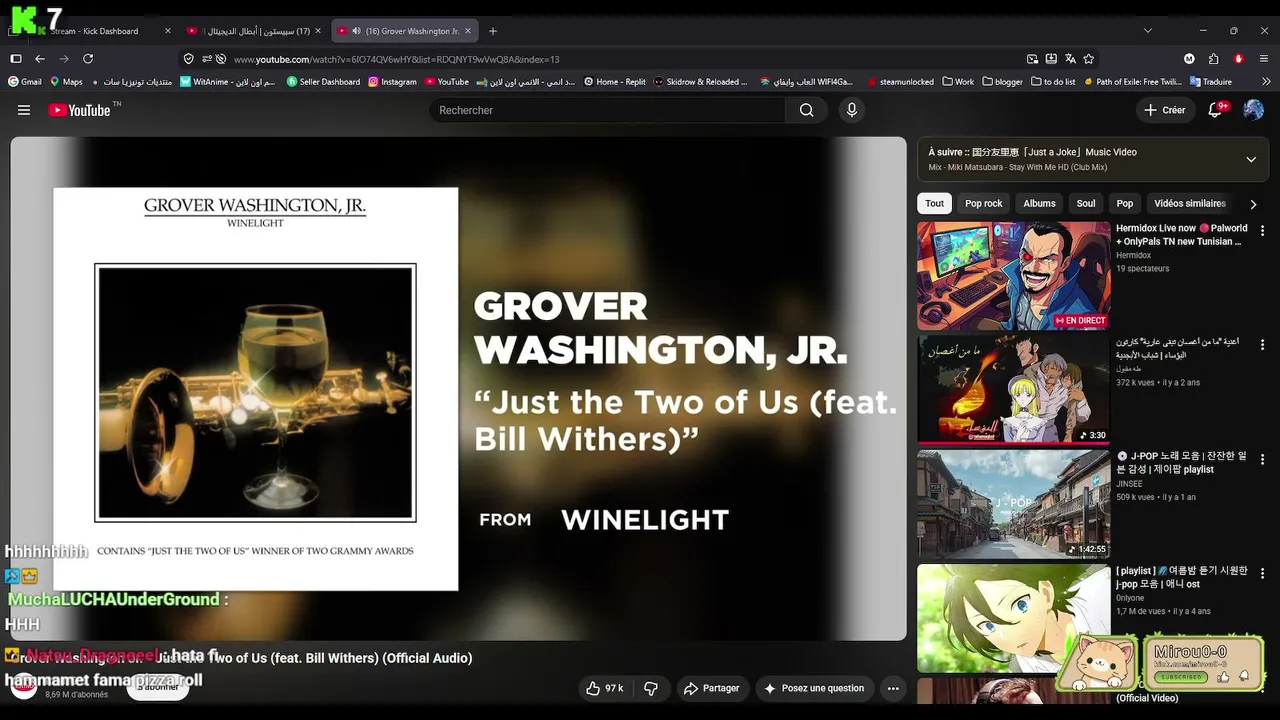This screenshot has height=720, width=1280.
Task: Open more actions menu below the video
Action: click(x=893, y=688)
